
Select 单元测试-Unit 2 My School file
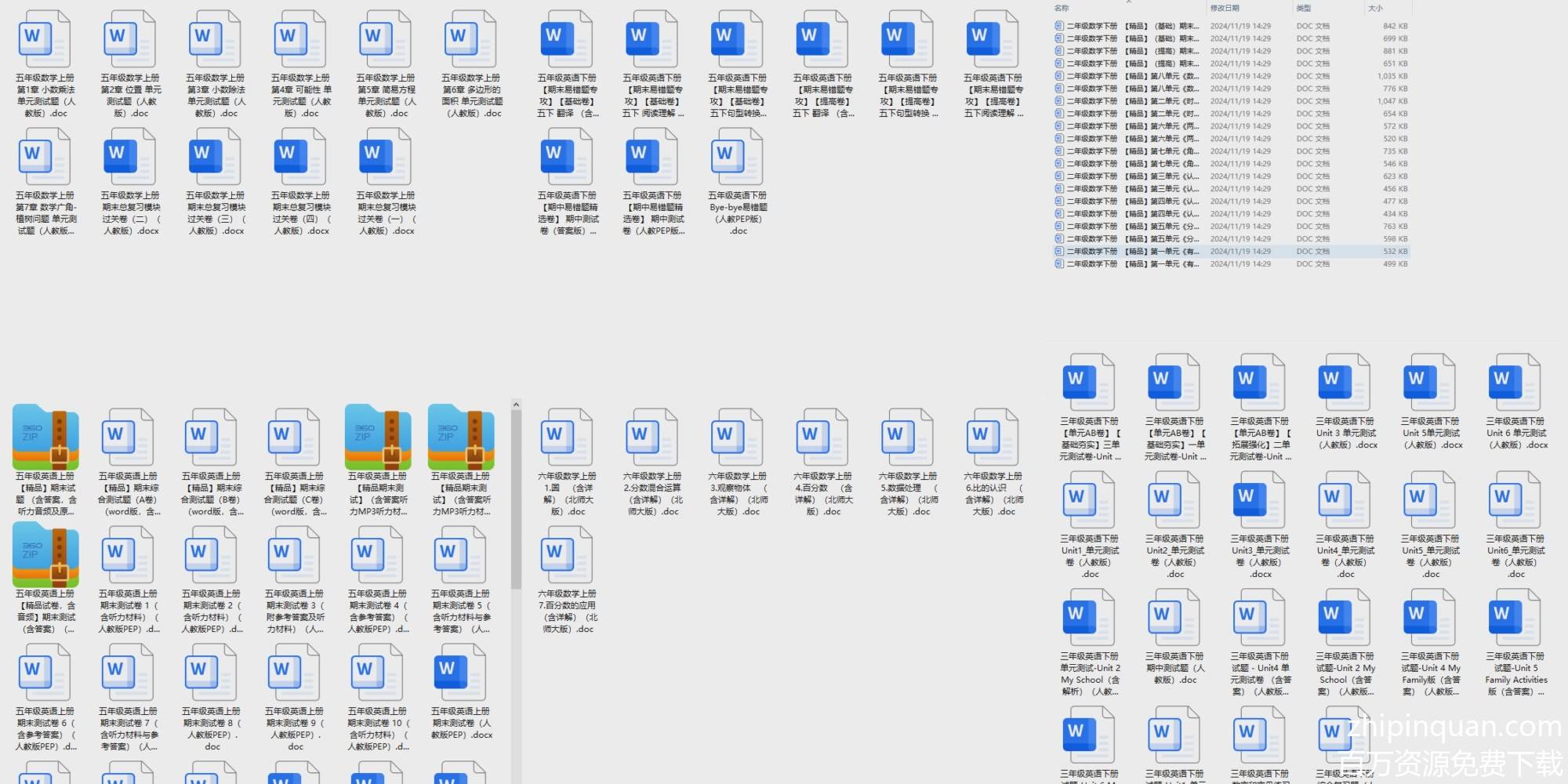tap(1089, 619)
